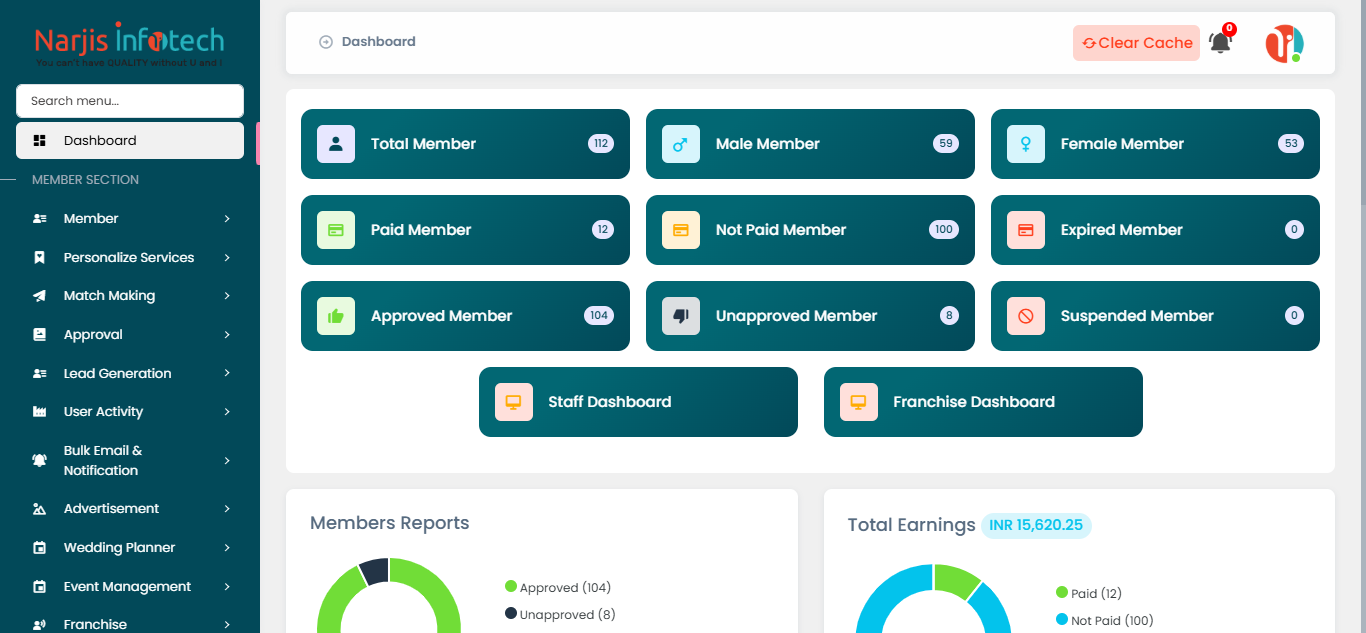The image size is (1366, 633).
Task: Click the Approved Member thumbs-up icon
Action: click(336, 316)
